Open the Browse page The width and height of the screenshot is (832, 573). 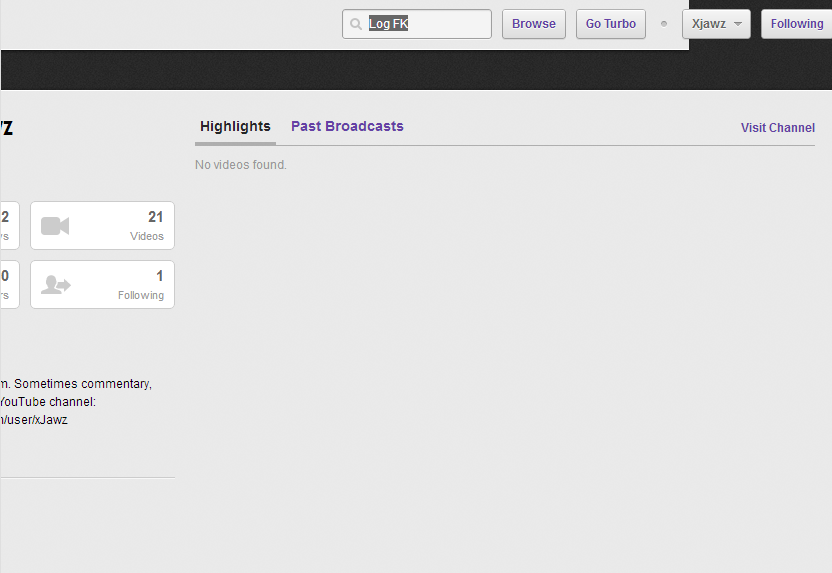[x=534, y=24]
